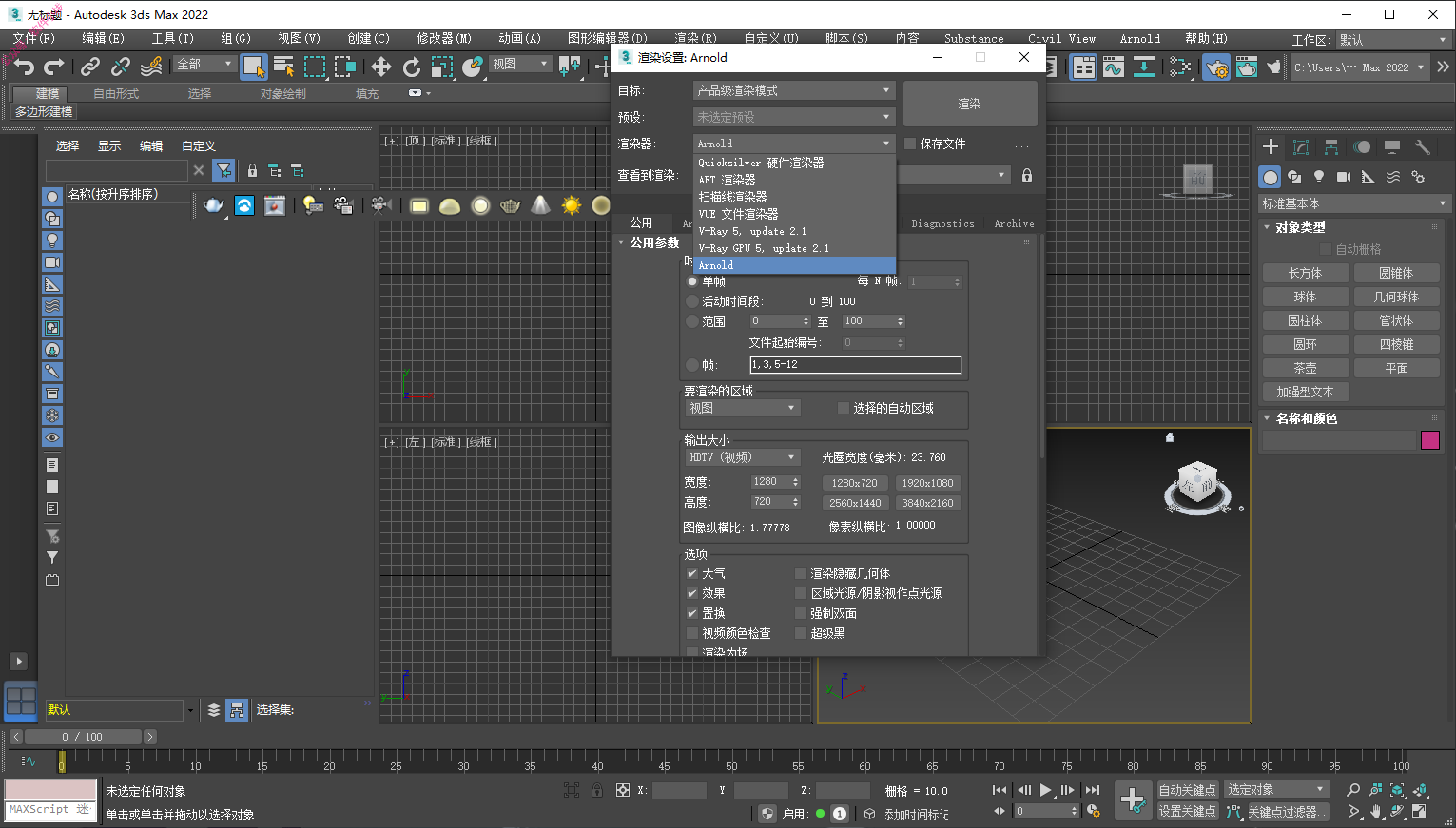Click the Pan hand viewport control
Image resolution: width=1456 pixels, height=828 pixels.
pyautogui.click(x=1375, y=811)
